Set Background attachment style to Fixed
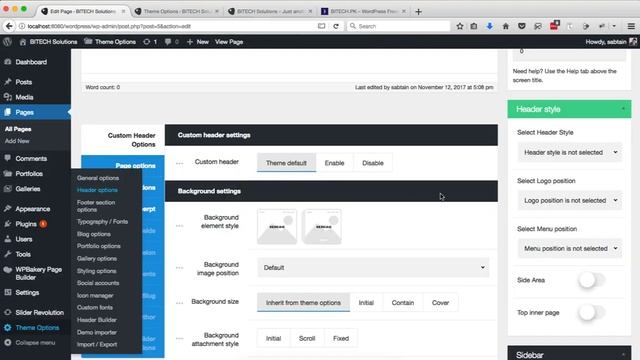This screenshot has height=360, width=640. pyautogui.click(x=341, y=338)
